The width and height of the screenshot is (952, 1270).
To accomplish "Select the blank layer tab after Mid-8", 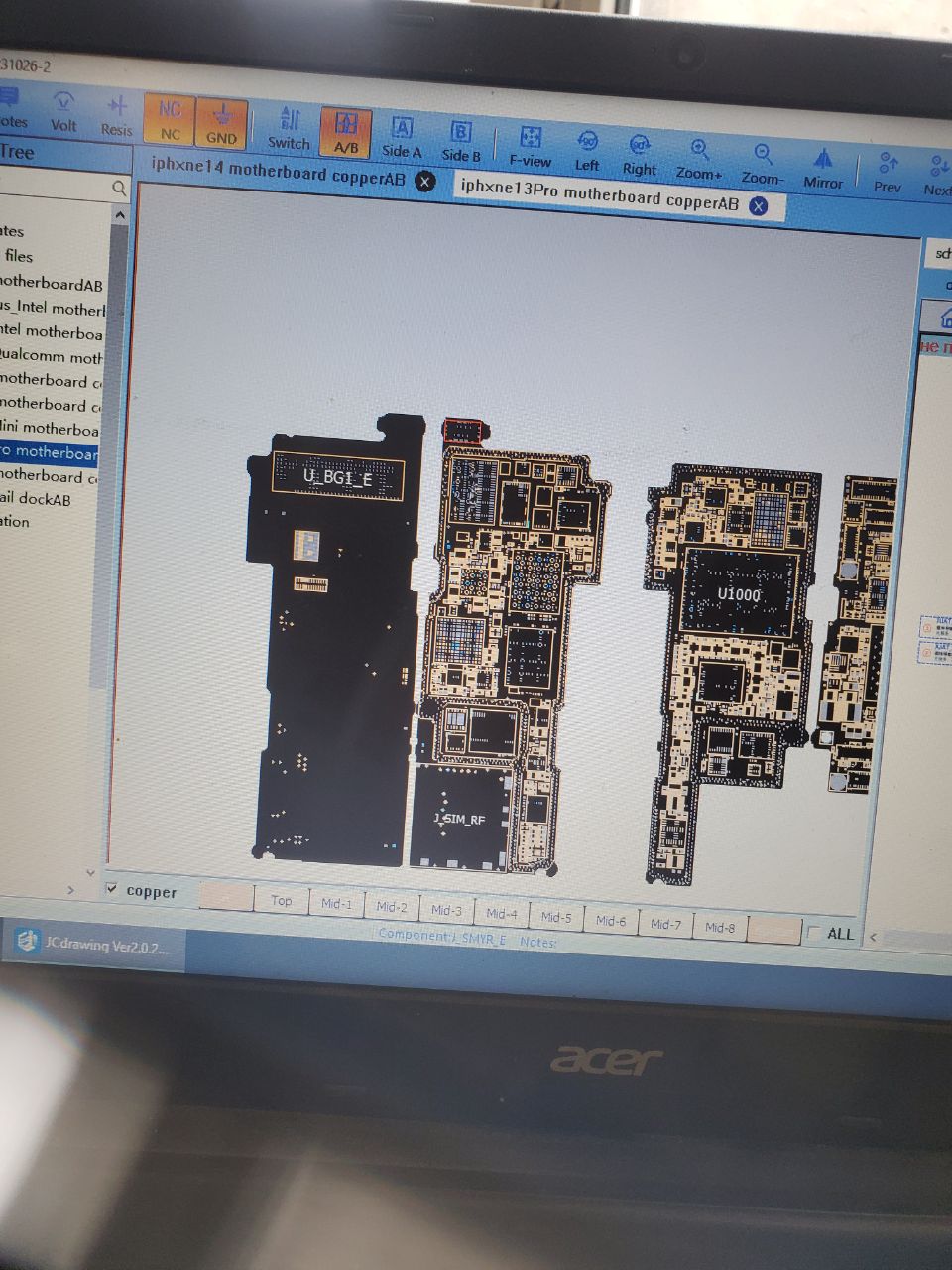I will [773, 931].
